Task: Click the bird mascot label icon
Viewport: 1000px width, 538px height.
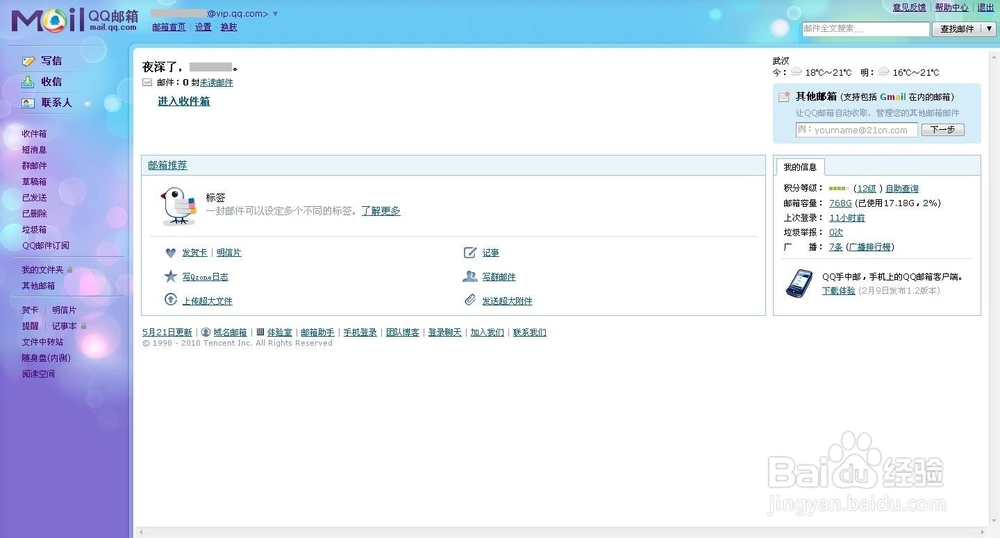Action: click(178, 206)
